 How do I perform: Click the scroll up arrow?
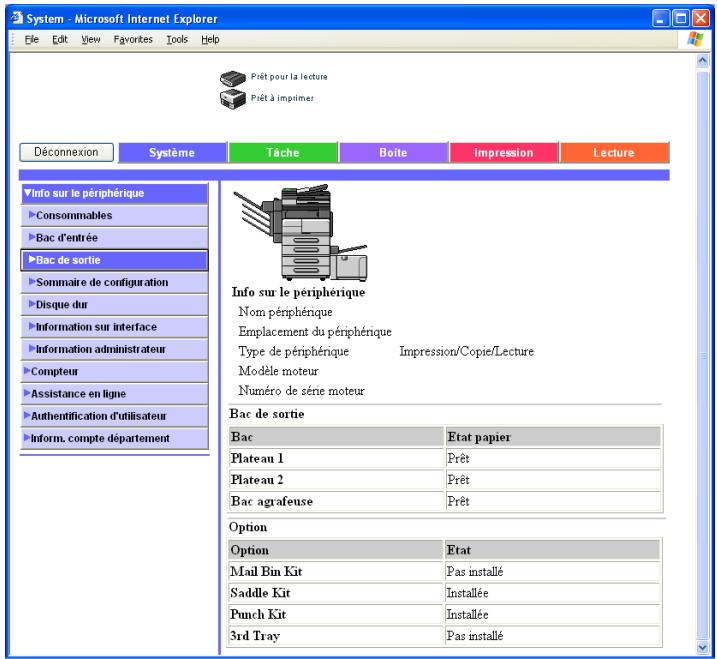pos(702,61)
